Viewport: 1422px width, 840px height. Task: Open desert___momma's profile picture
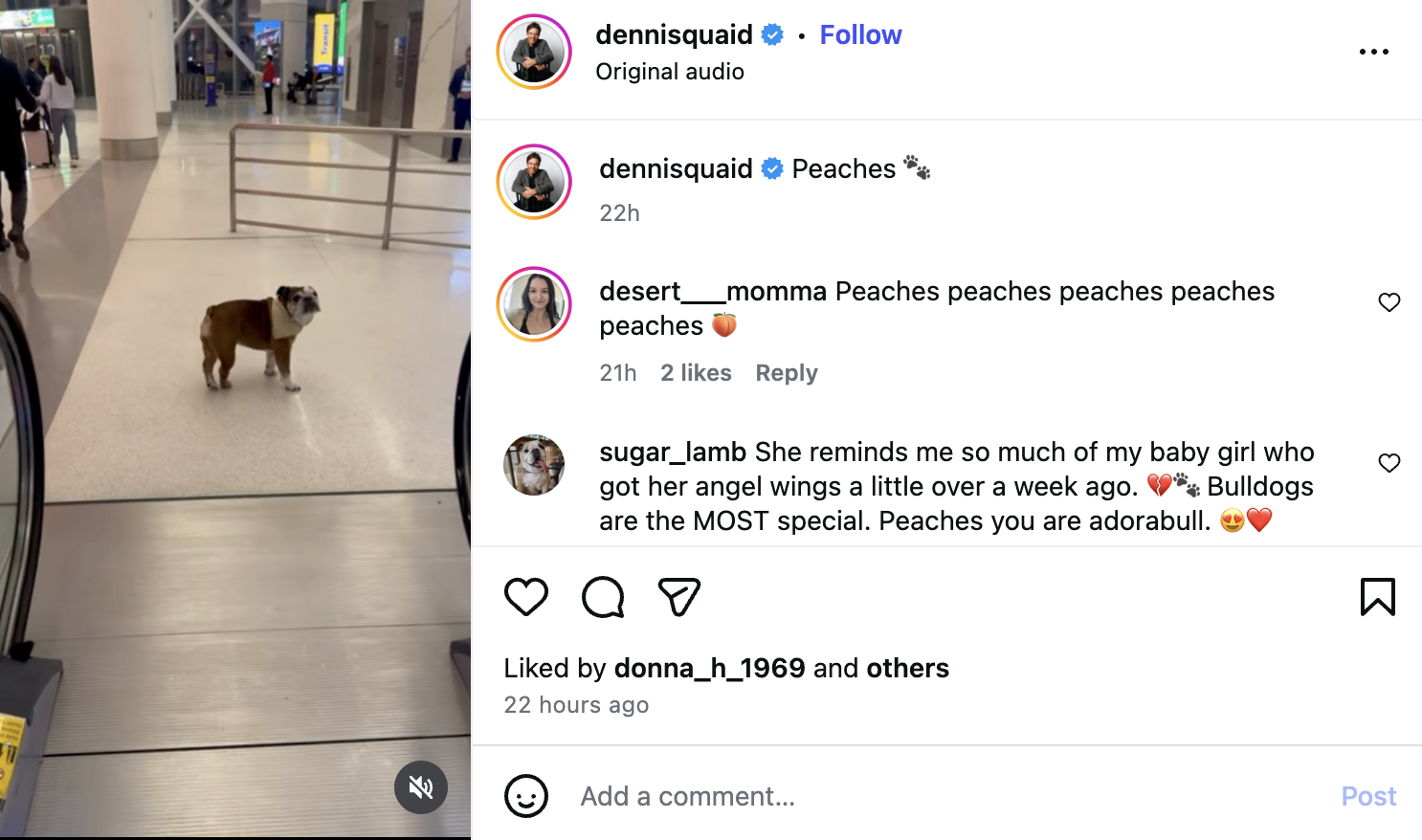coord(533,304)
